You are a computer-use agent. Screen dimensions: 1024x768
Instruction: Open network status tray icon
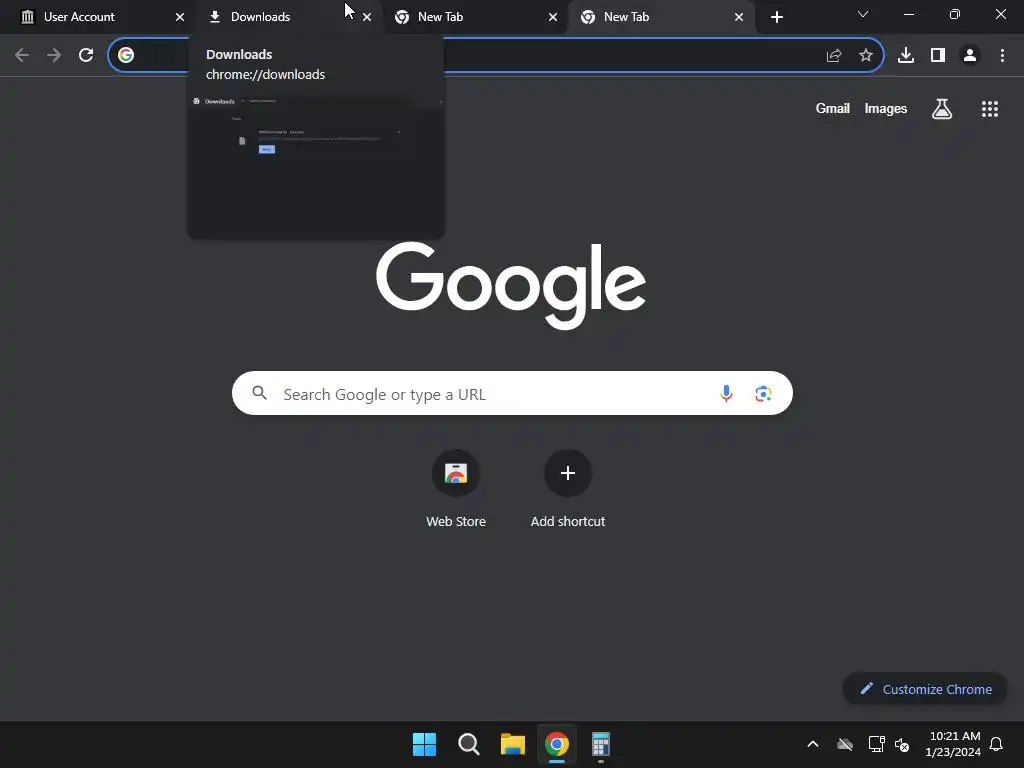click(x=876, y=744)
